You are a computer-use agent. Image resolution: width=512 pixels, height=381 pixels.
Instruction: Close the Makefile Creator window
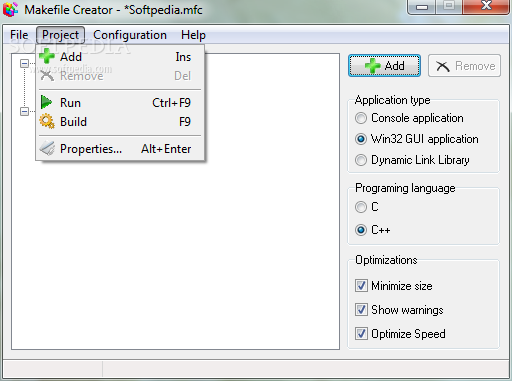point(486,6)
